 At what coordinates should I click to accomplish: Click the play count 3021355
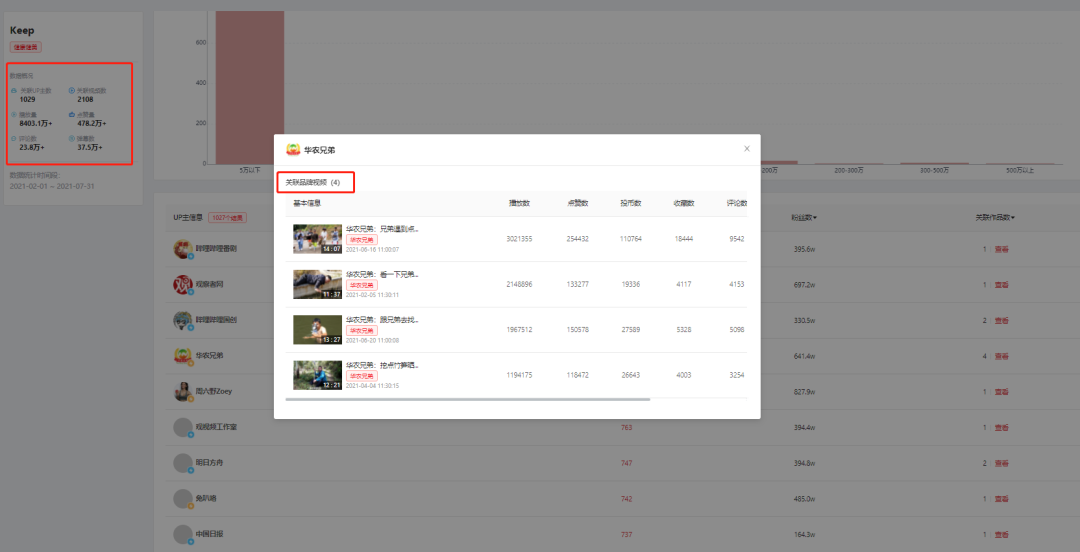point(519,238)
